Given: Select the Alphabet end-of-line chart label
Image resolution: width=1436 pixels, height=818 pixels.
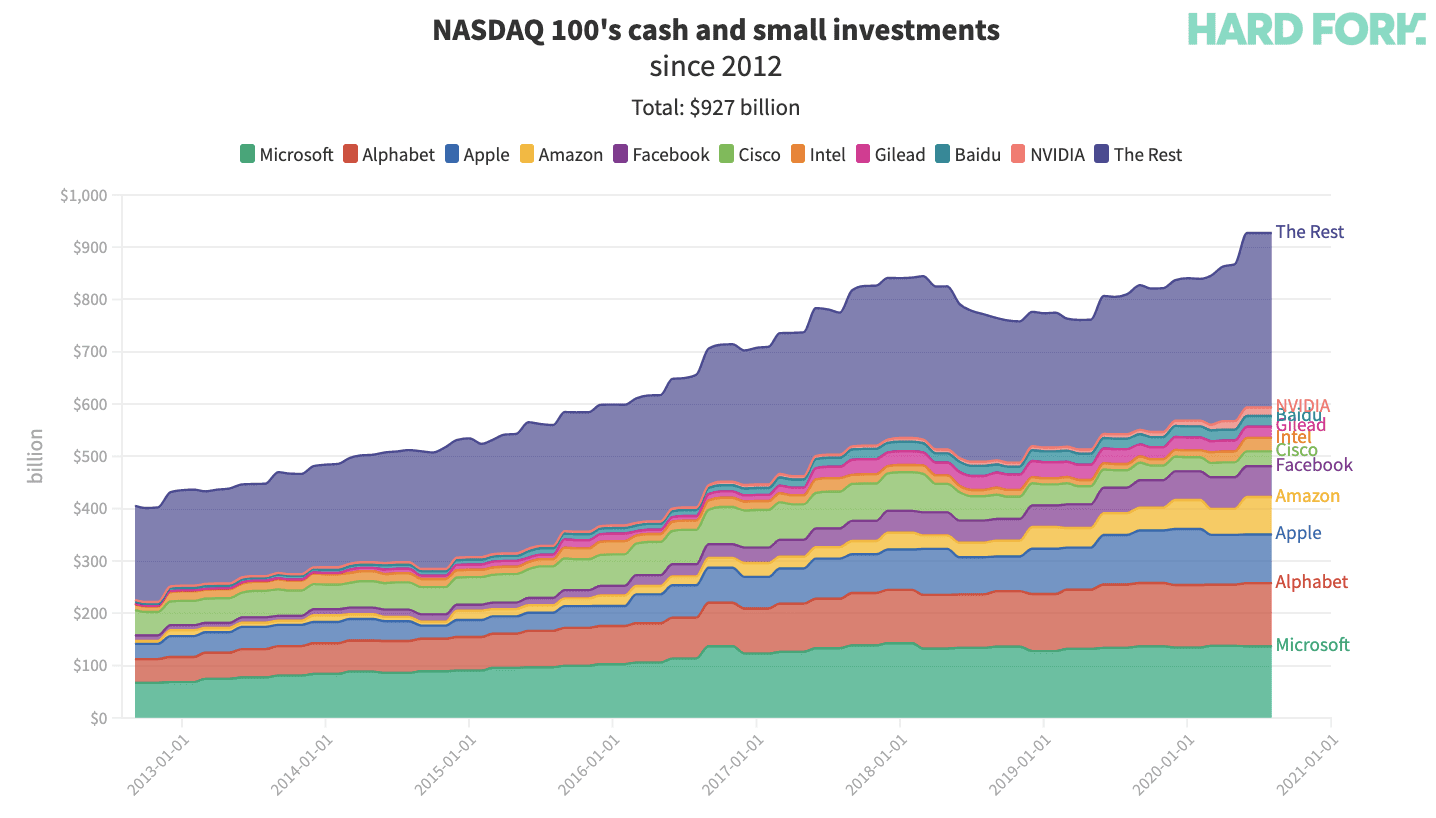Looking at the screenshot, I should [x=1311, y=582].
